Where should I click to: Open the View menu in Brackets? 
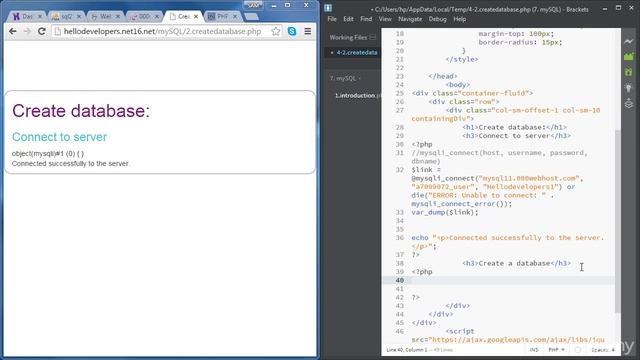pos(385,19)
